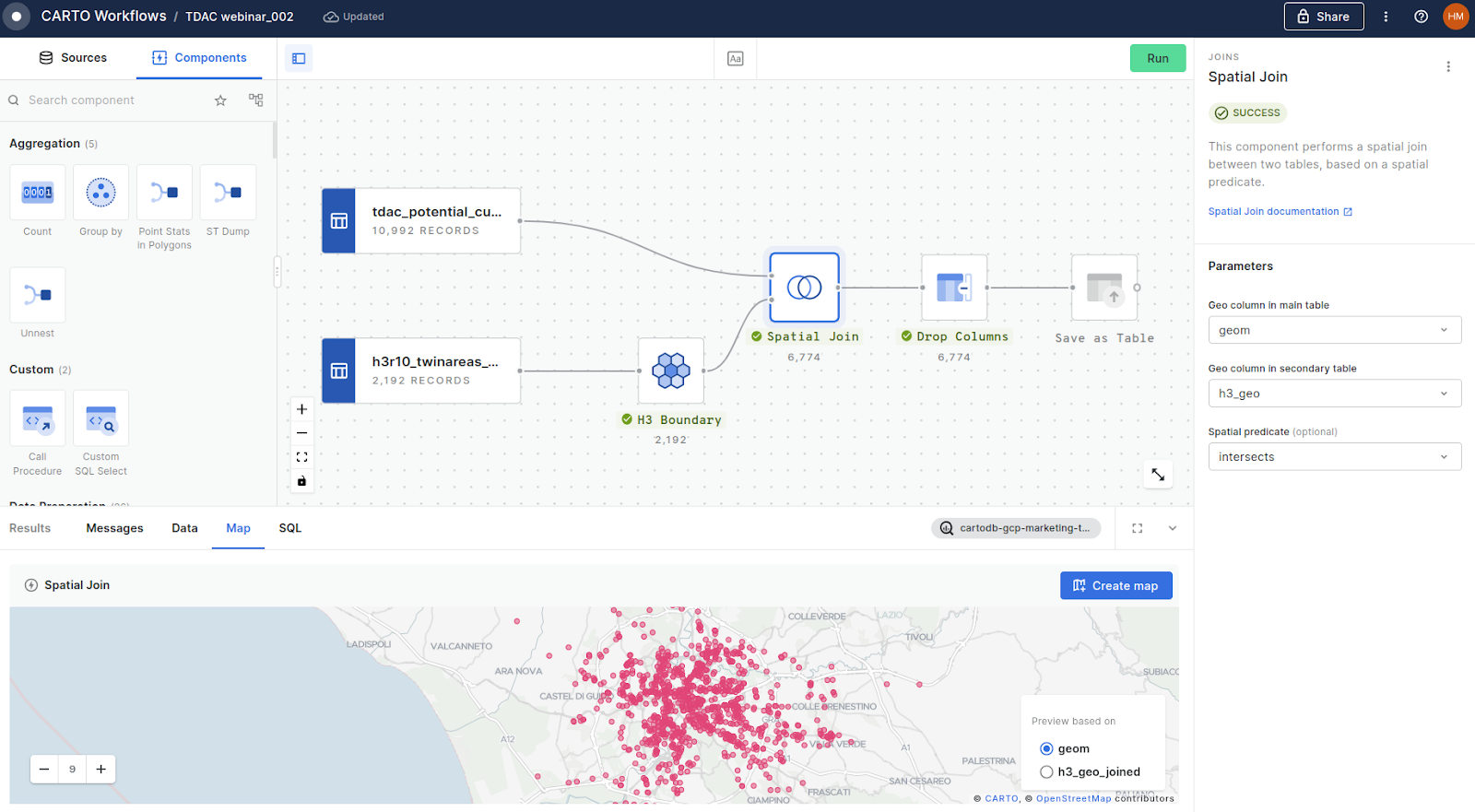1475x812 pixels.
Task: Decrease map zoom level with minus
Action: tap(44, 770)
